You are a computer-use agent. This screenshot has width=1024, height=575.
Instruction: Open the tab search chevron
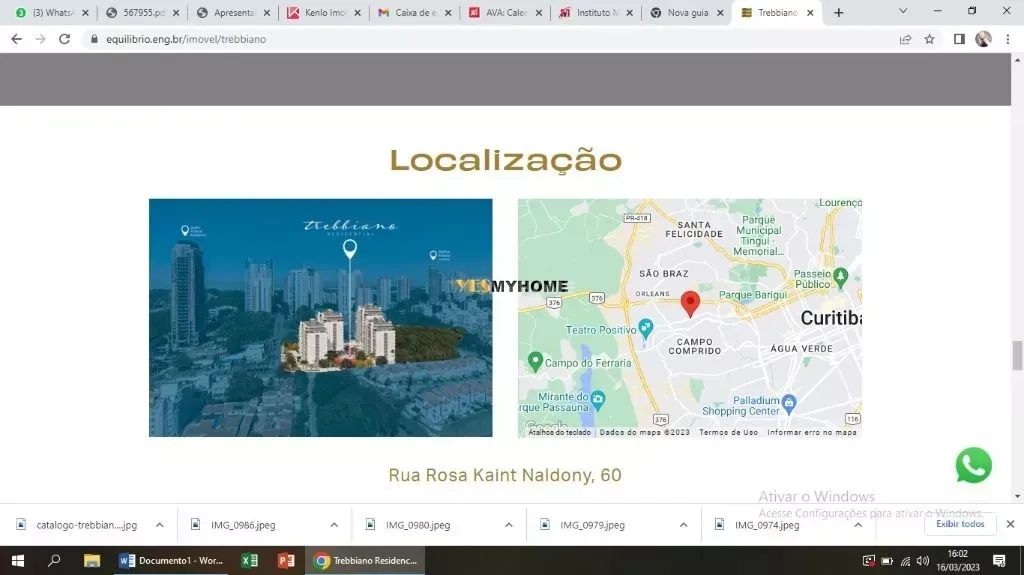[x=903, y=11]
